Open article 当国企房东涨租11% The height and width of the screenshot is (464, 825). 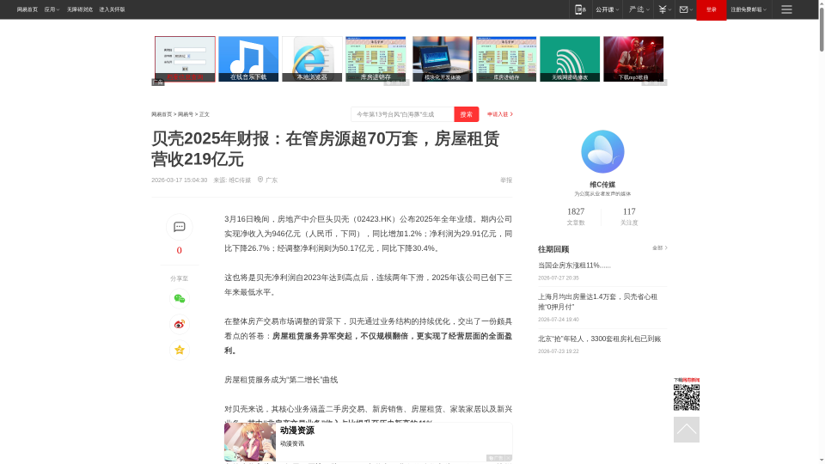click(x=575, y=265)
